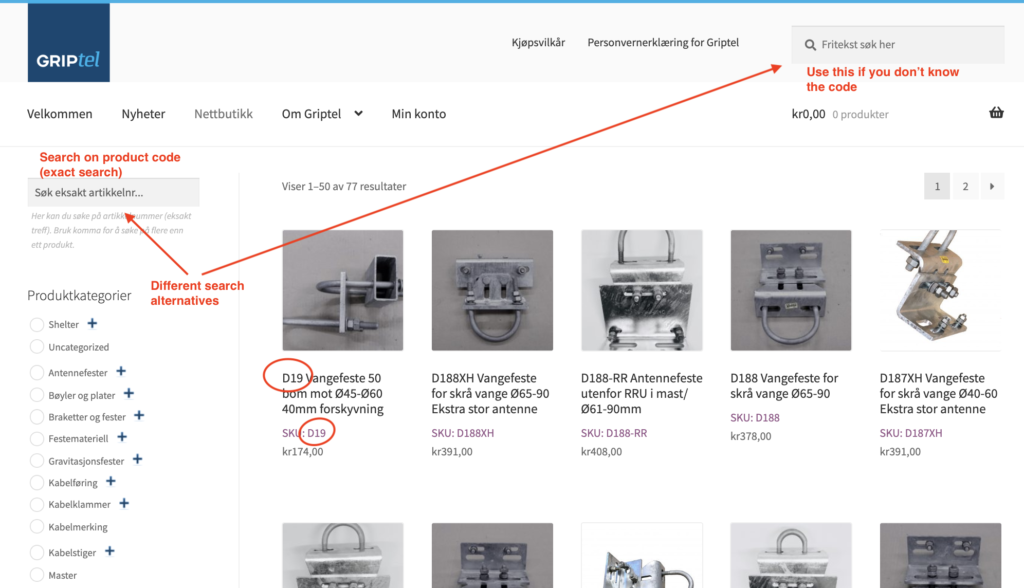Click the search magnifier icon
Image resolution: width=1024 pixels, height=588 pixels.
pyautogui.click(x=810, y=44)
